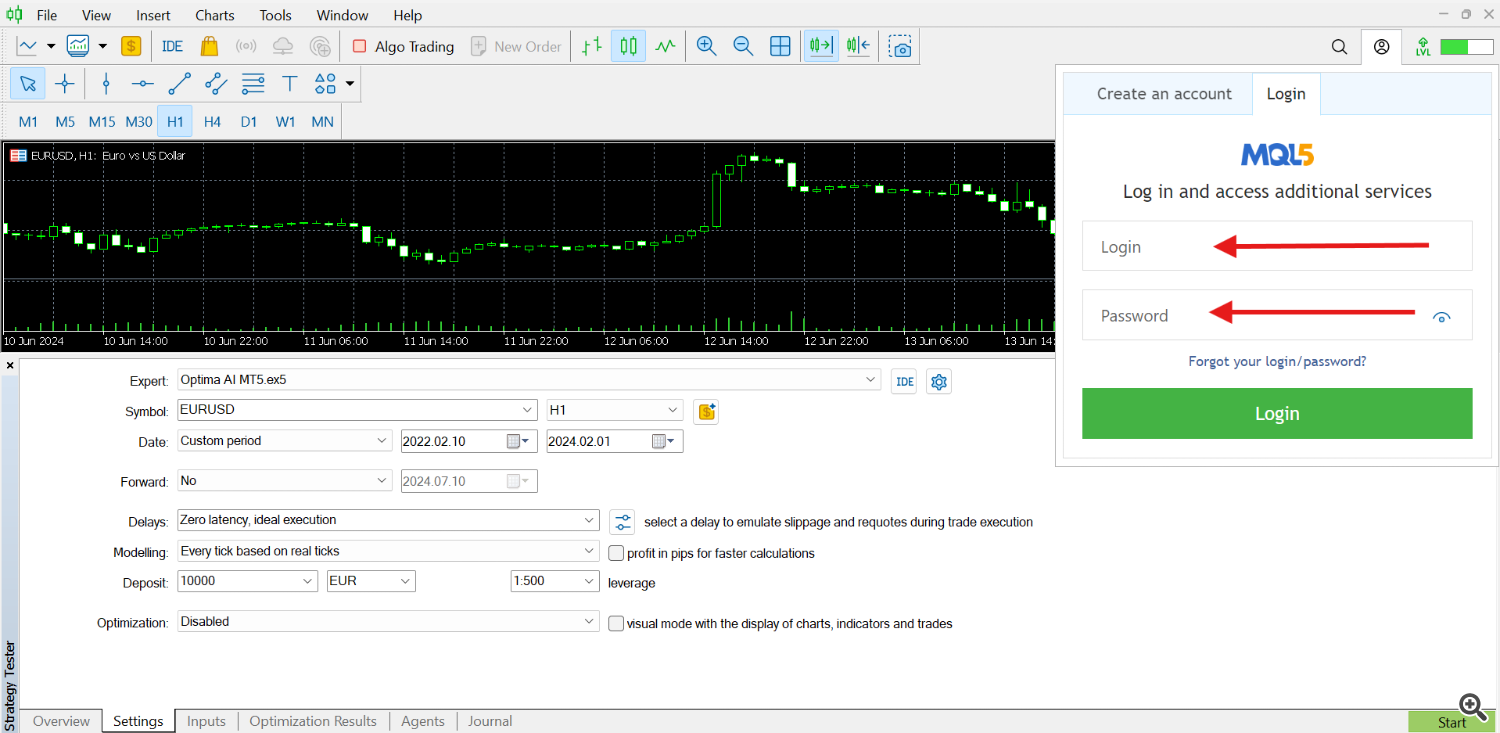Switch to the Journal tab
Image resolution: width=1500 pixels, height=733 pixels.
(x=490, y=721)
